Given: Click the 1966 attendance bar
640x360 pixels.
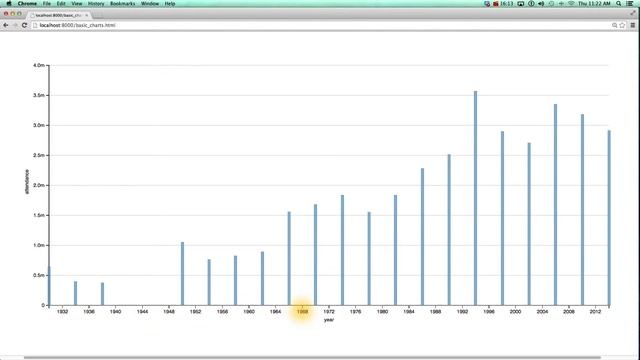Looking at the screenshot, I should pos(289,258).
